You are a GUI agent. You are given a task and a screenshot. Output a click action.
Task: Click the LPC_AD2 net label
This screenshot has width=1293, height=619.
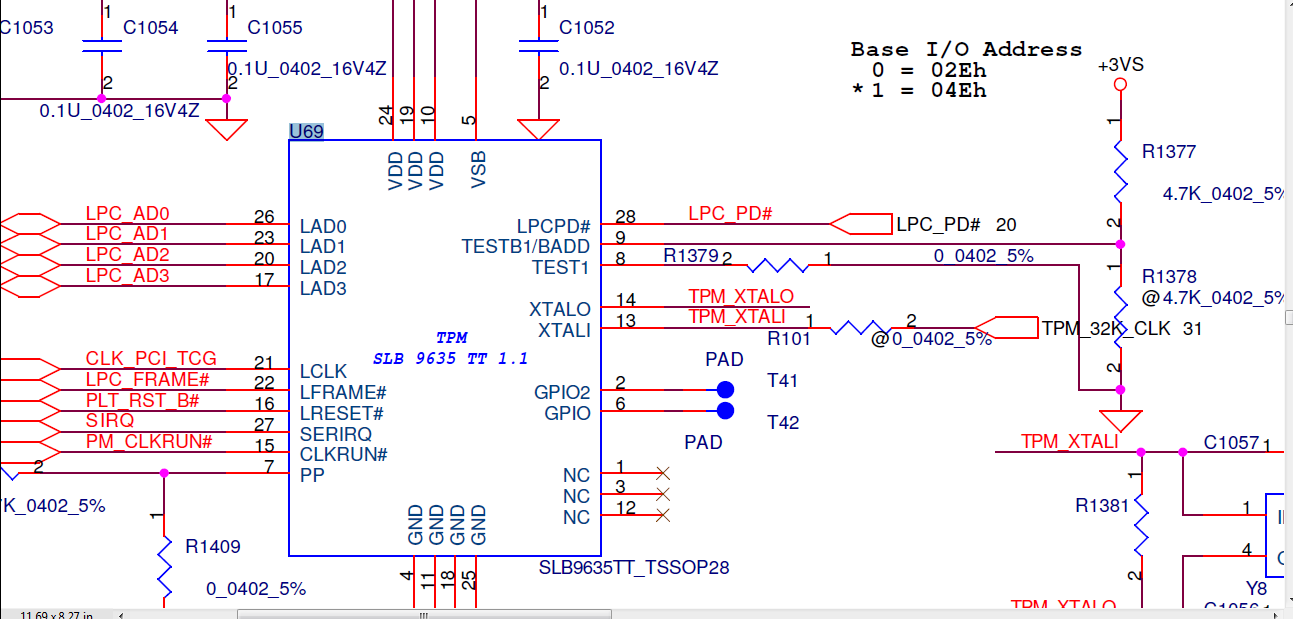point(127,255)
